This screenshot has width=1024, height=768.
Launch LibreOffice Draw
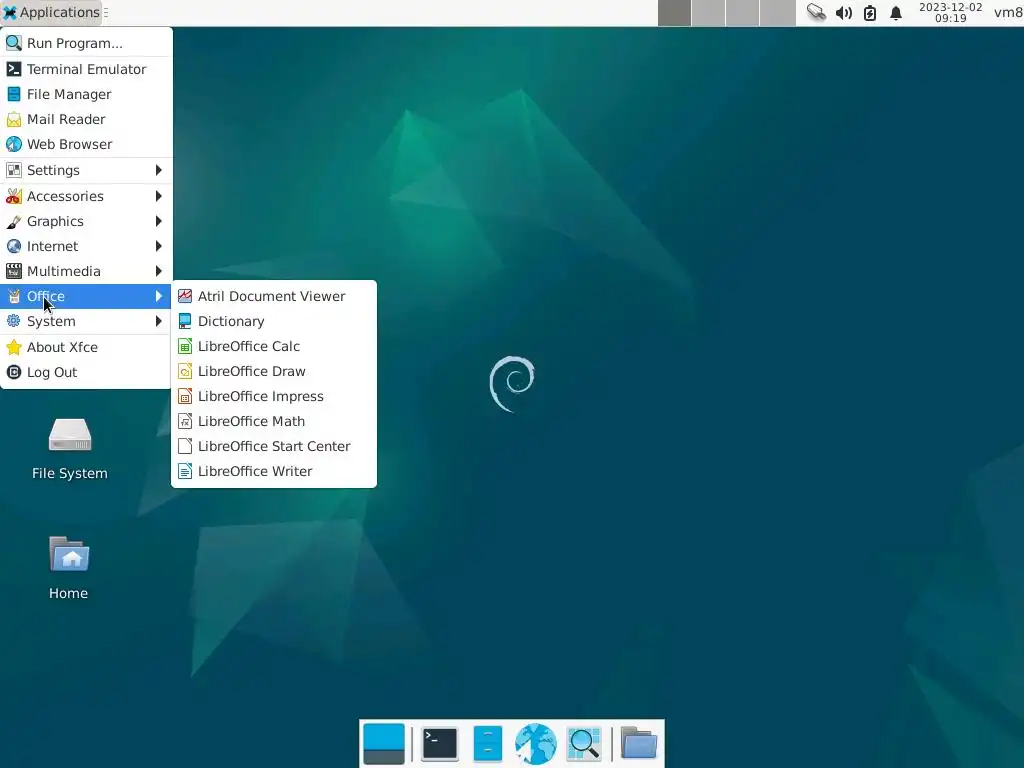(x=274, y=371)
